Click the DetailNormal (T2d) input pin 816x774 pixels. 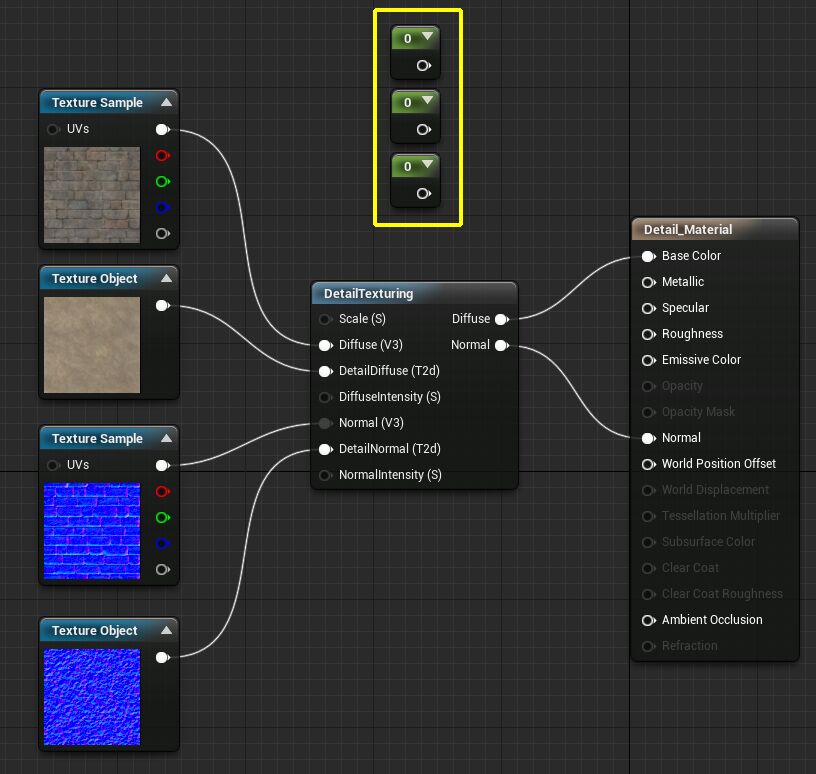[x=326, y=449]
